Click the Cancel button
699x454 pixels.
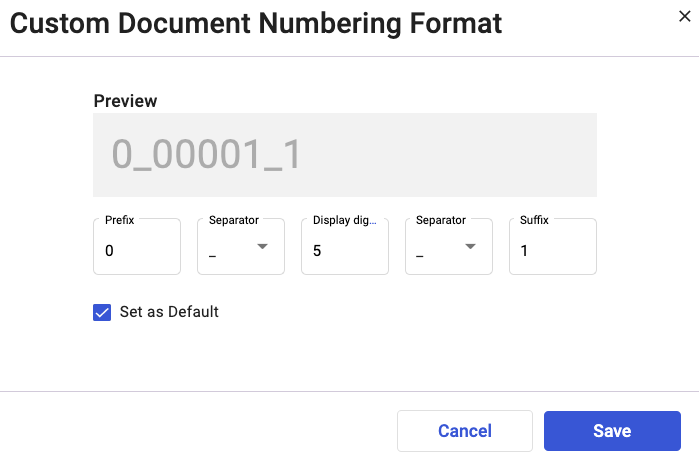point(465,431)
